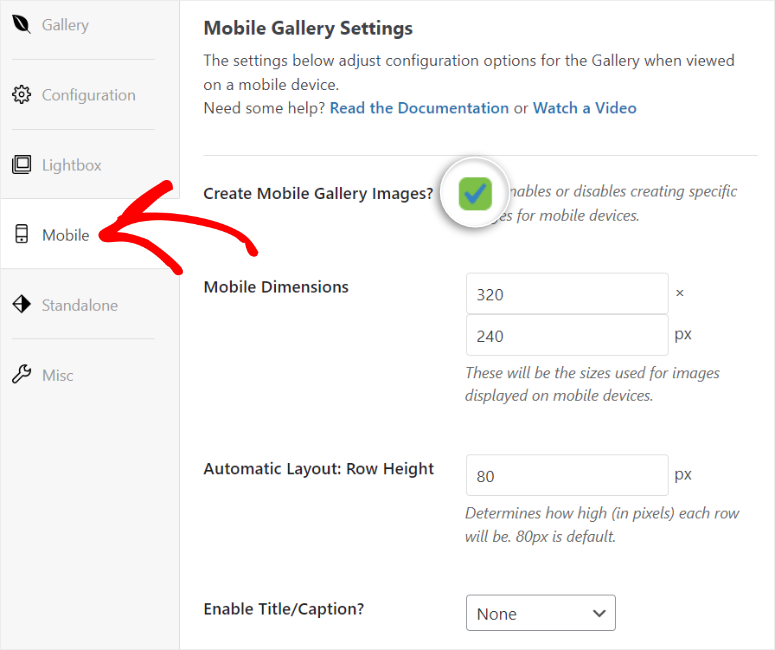Open the Configuration tab

[x=88, y=95]
